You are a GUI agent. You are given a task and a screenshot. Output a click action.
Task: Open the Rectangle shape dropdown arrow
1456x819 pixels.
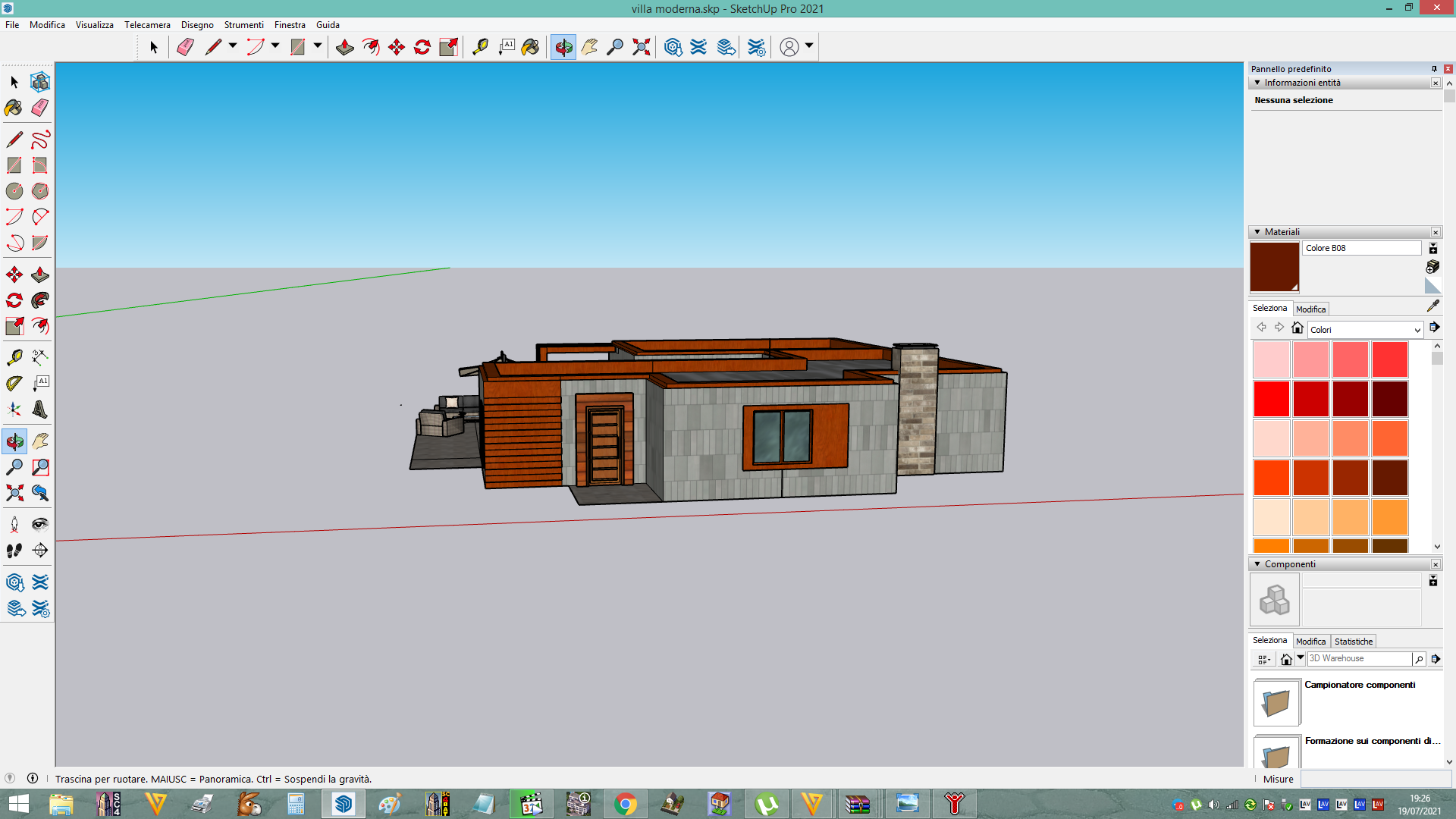318,46
